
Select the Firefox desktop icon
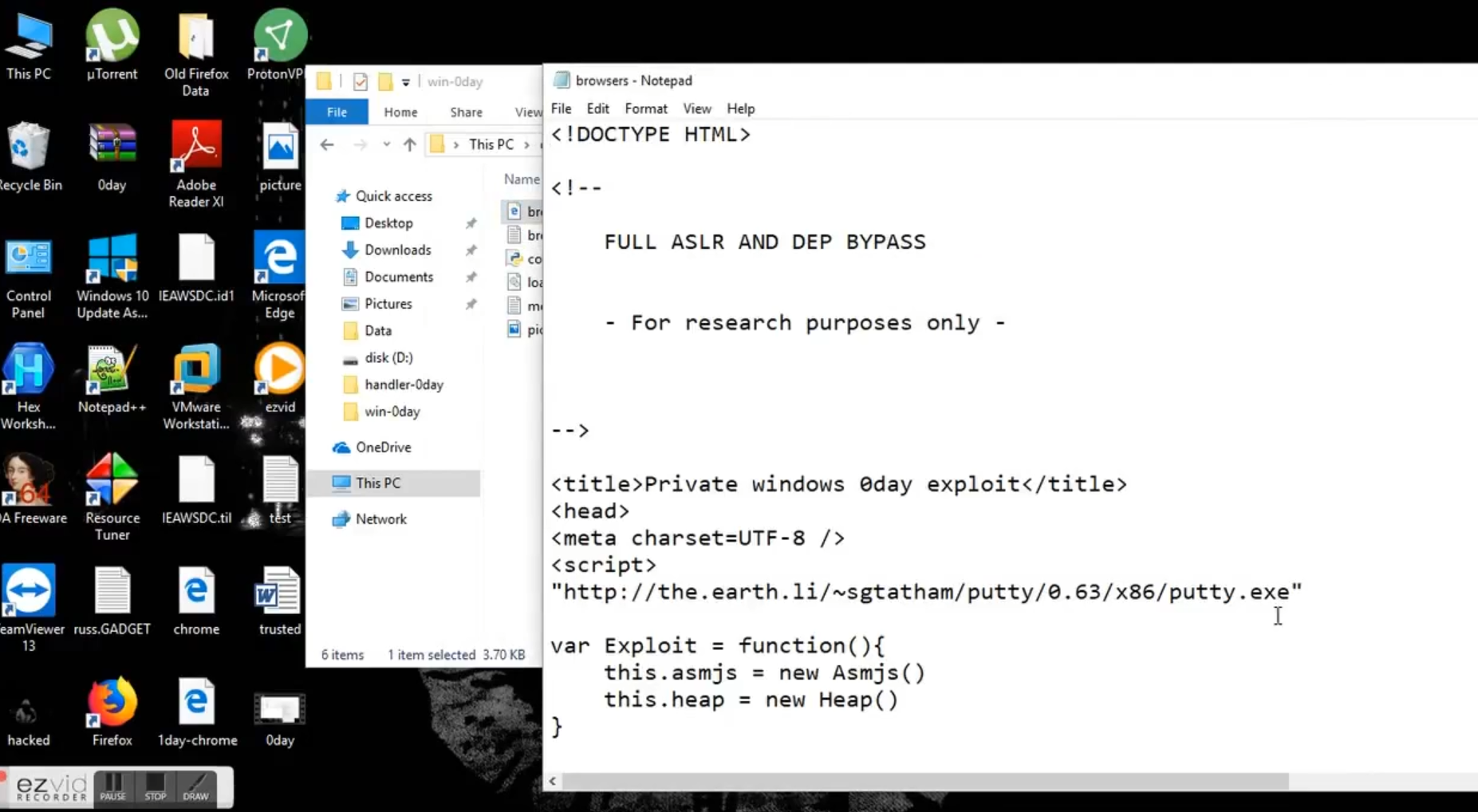pos(112,705)
